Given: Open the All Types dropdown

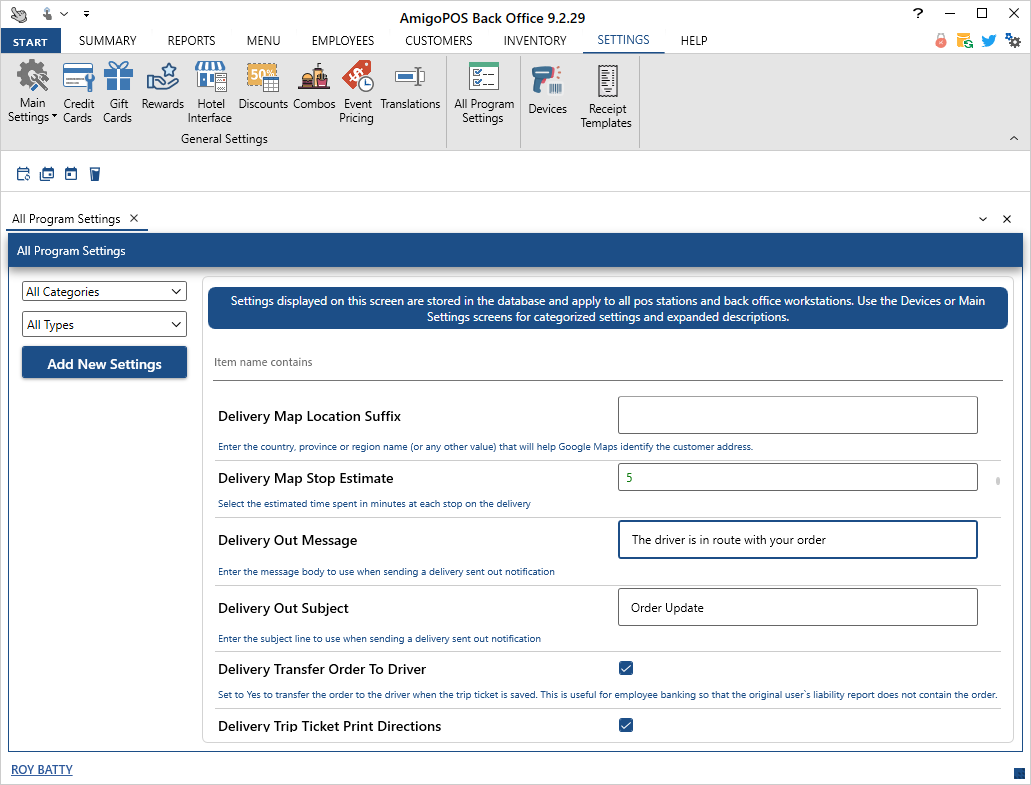Looking at the screenshot, I should point(104,325).
